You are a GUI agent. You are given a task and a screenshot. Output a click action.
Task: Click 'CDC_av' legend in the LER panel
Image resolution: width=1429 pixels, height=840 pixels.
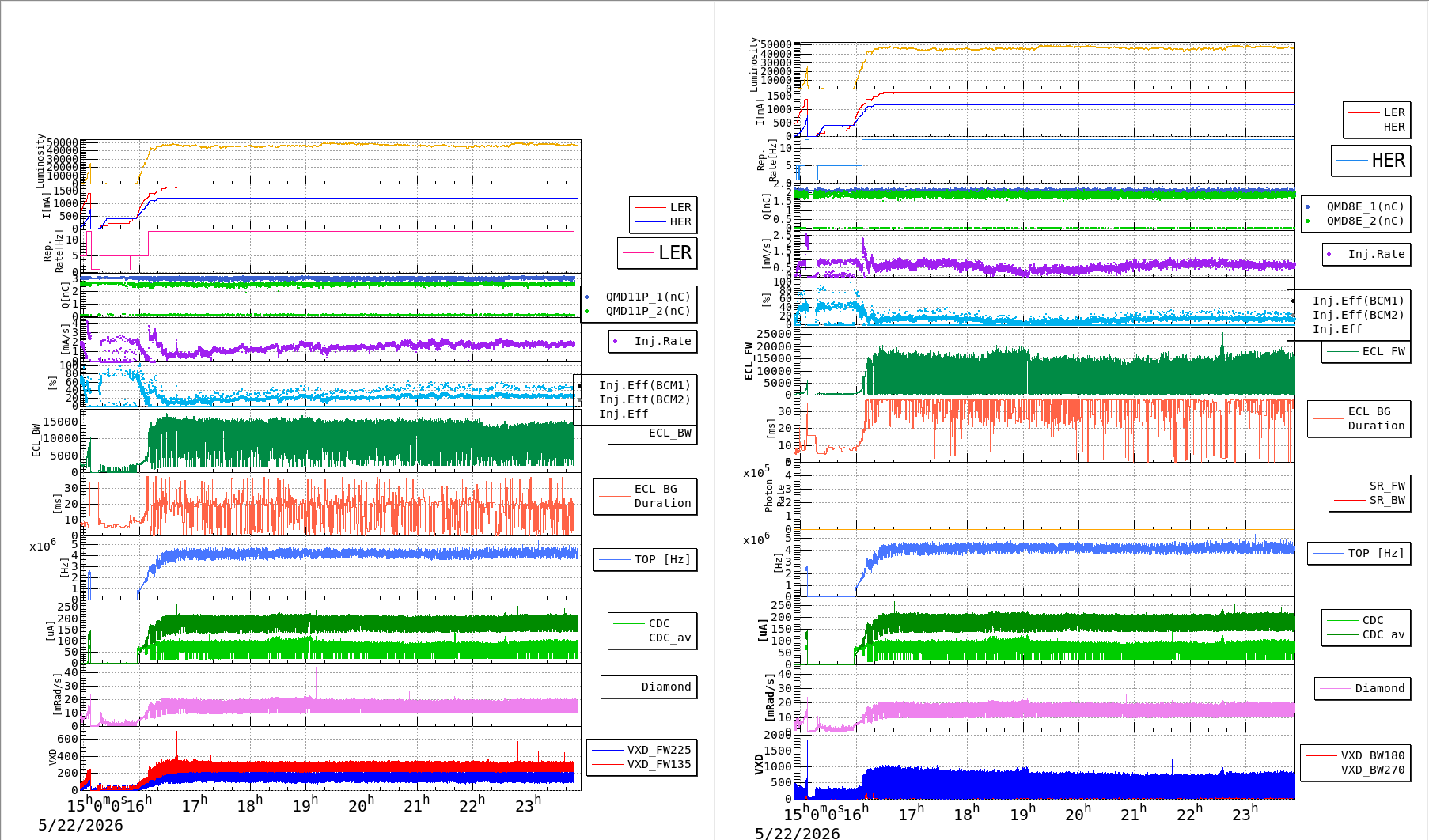(x=653, y=638)
